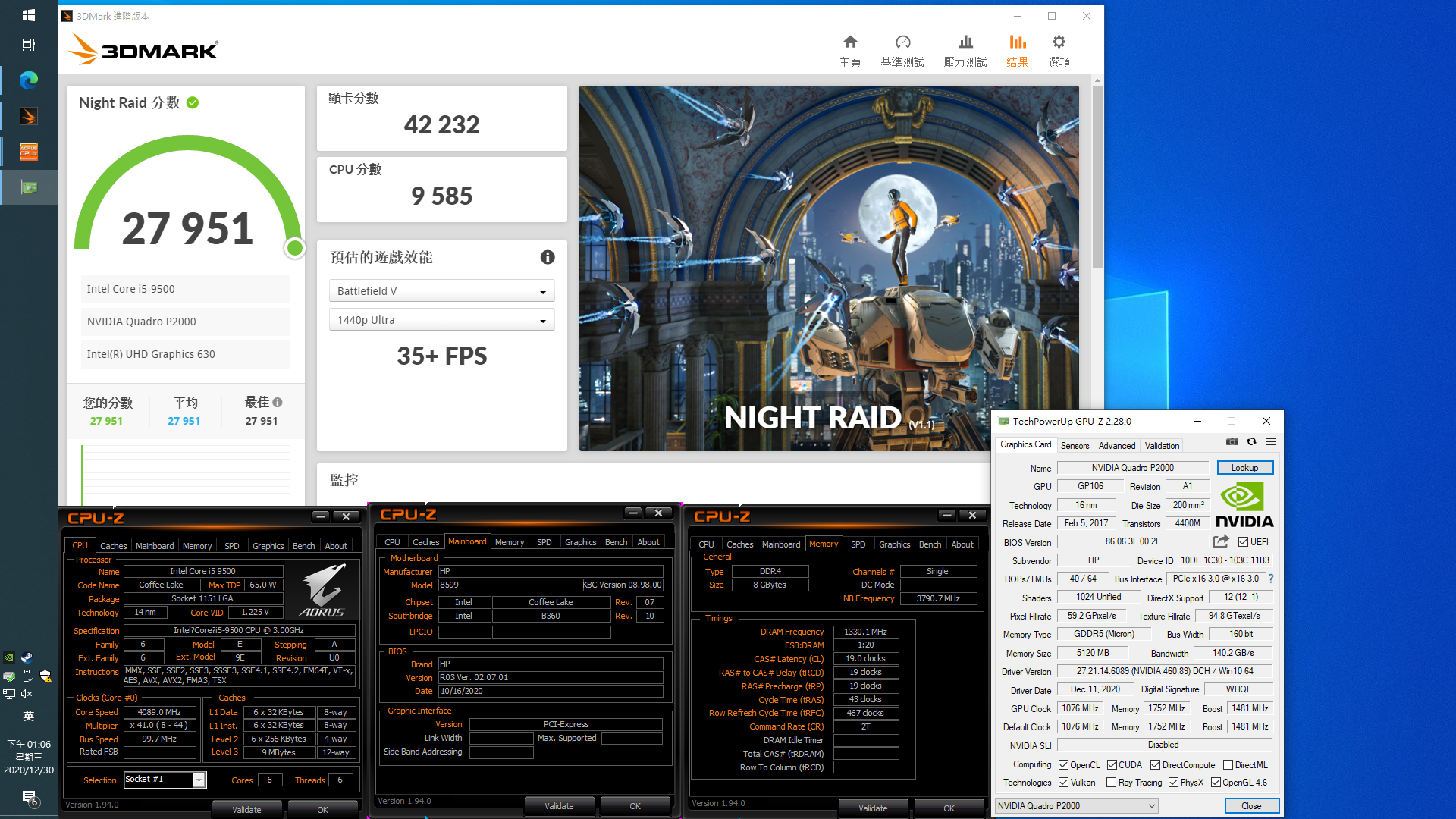
Task: Toggle the OpenGL 4.6 checkbox
Action: coord(1216,783)
